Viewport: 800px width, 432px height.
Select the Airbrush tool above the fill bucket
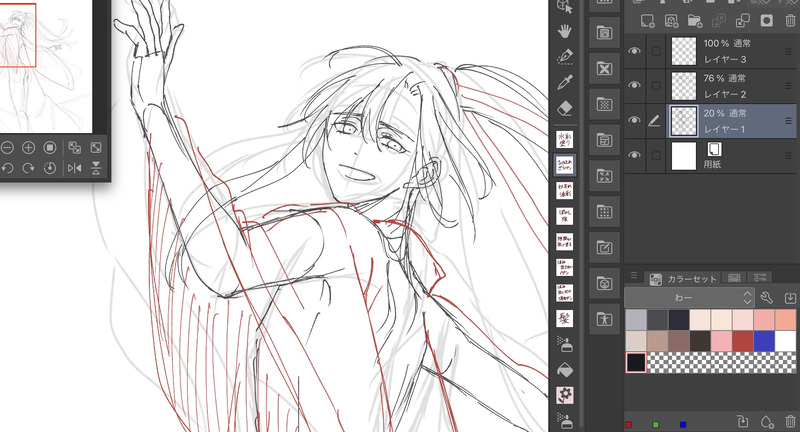[565, 344]
